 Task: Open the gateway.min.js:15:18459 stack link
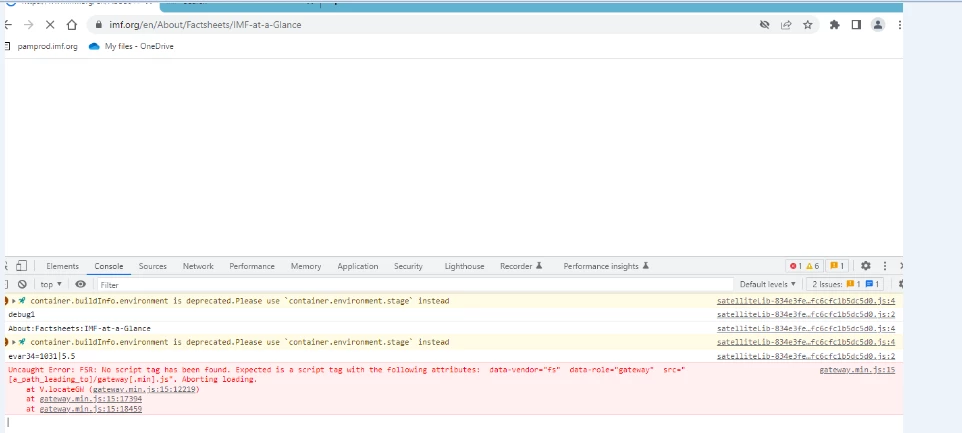[x=91, y=409]
